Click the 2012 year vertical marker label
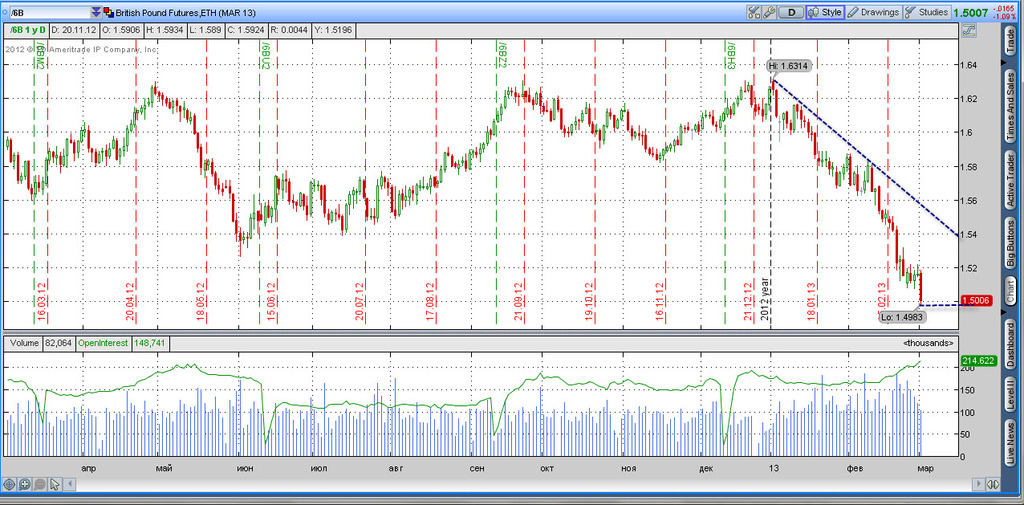 pos(765,298)
